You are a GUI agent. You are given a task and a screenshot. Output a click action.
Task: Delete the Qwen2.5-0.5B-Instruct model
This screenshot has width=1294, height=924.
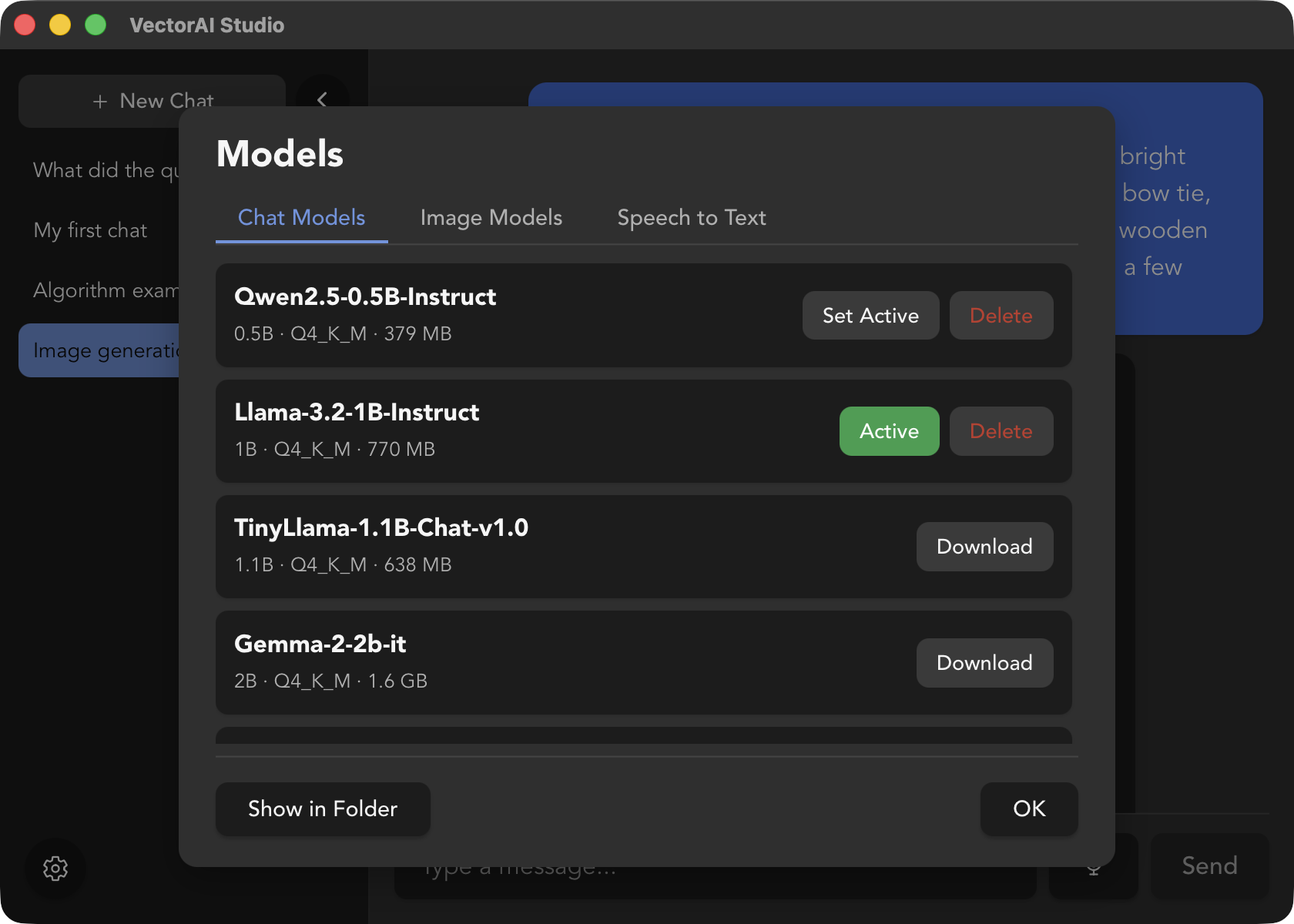(1001, 316)
